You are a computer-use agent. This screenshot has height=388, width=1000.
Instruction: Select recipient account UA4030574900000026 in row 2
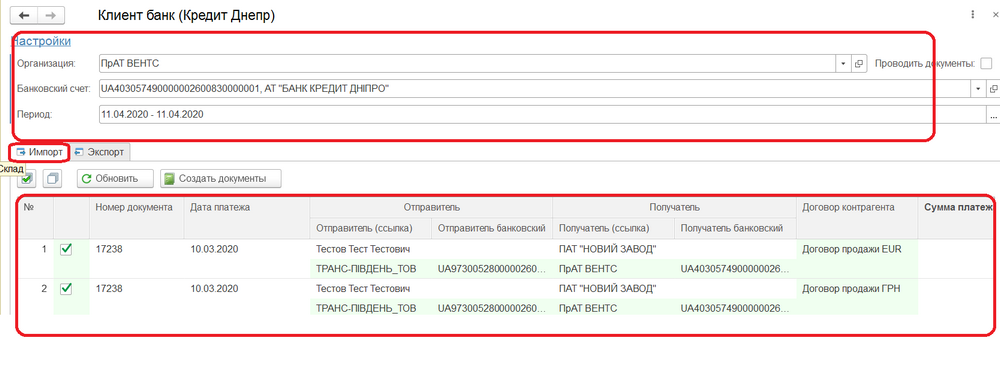point(735,308)
